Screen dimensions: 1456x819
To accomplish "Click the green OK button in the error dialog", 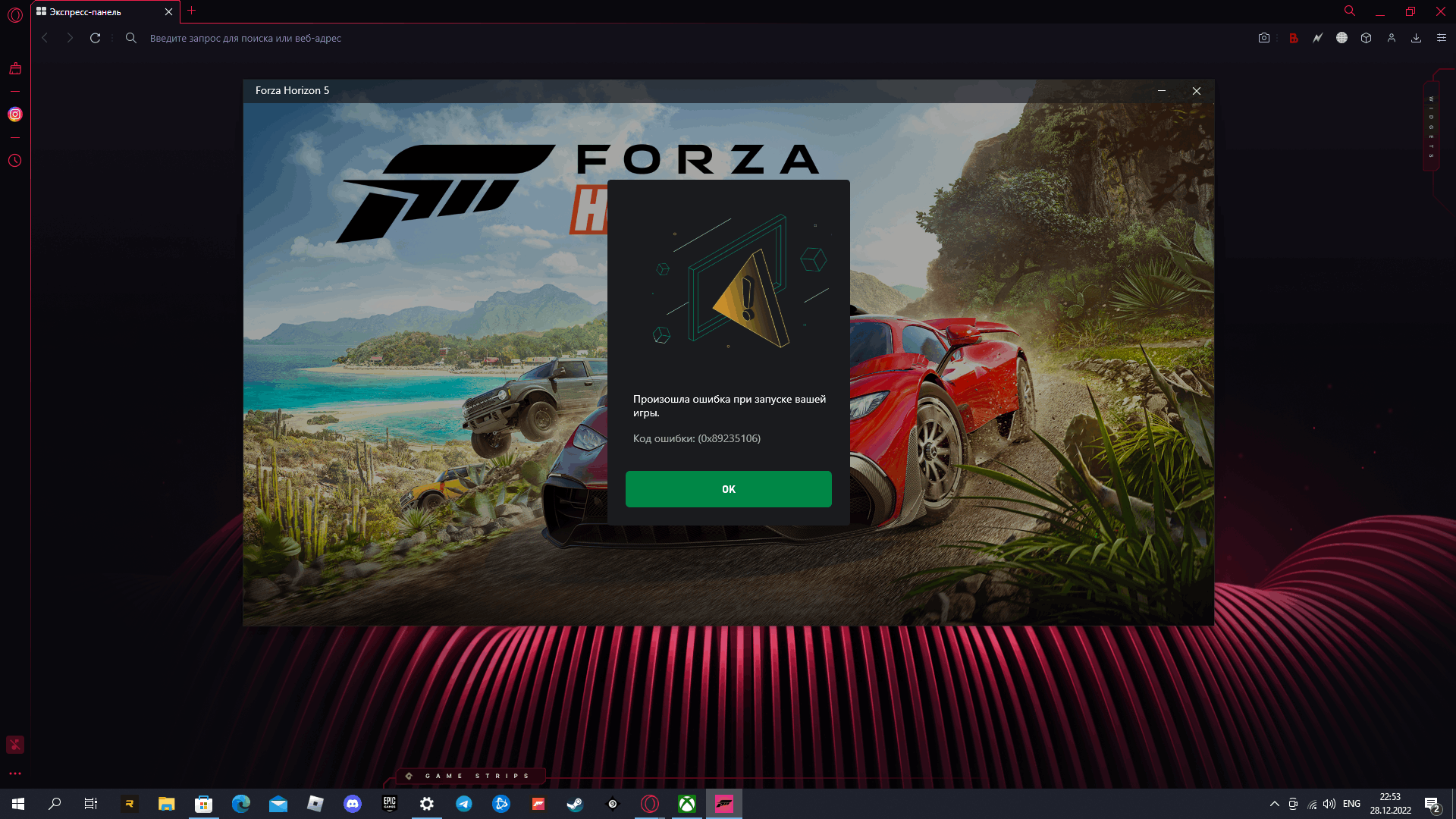I will (728, 489).
